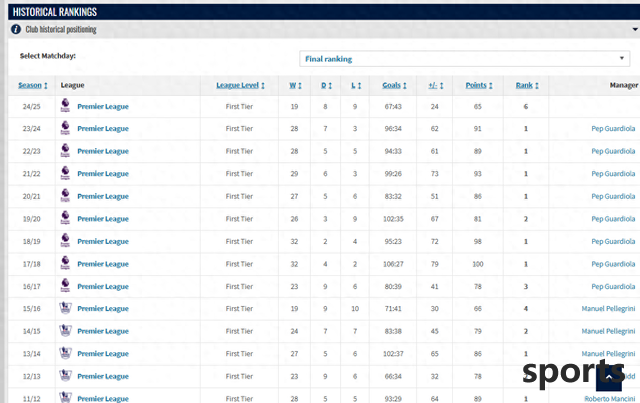Open Manuel Pellegrini link in 15/16 row
The image size is (640, 403).
point(608,309)
